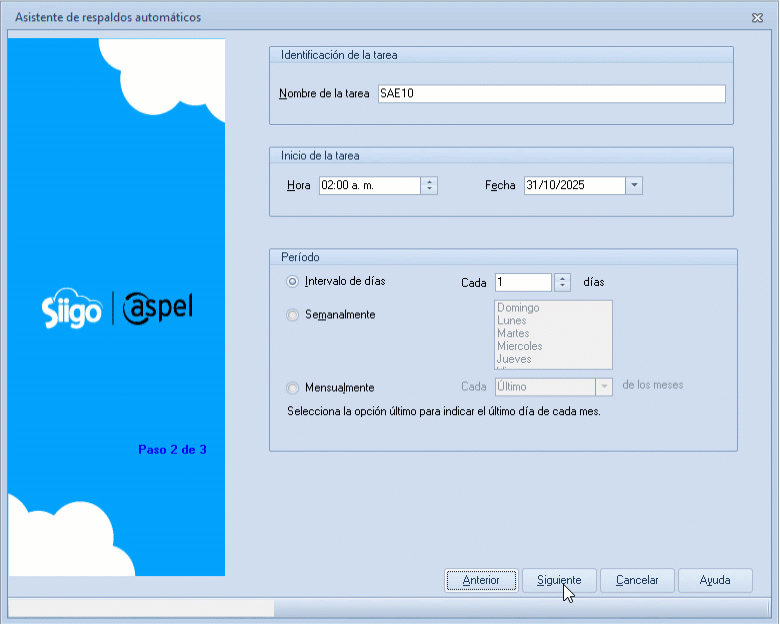The width and height of the screenshot is (780, 624).
Task: Click the Paso 2 de 3 label
Action: pyautogui.click(x=172, y=450)
